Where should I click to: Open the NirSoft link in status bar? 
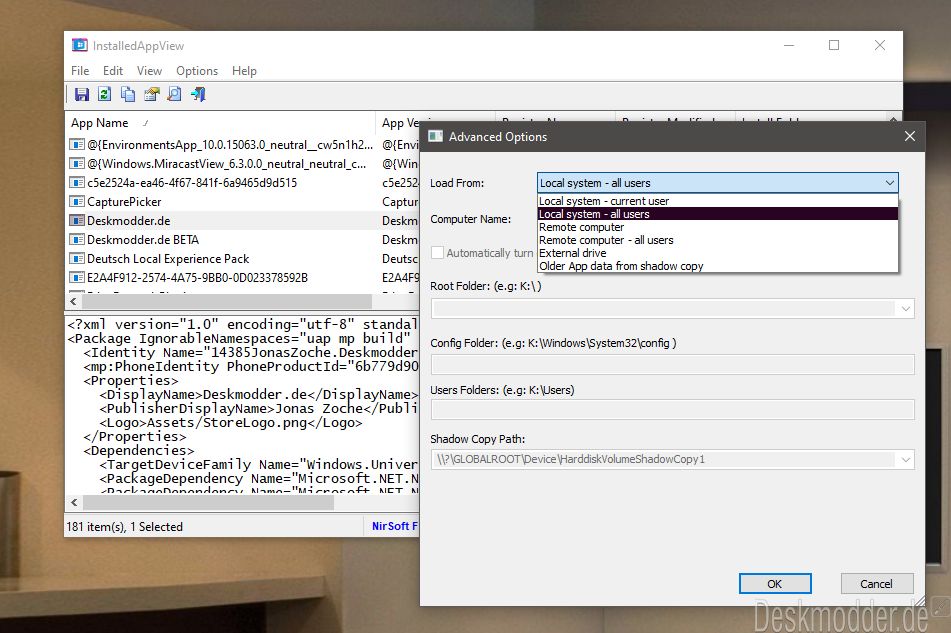[x=395, y=526]
